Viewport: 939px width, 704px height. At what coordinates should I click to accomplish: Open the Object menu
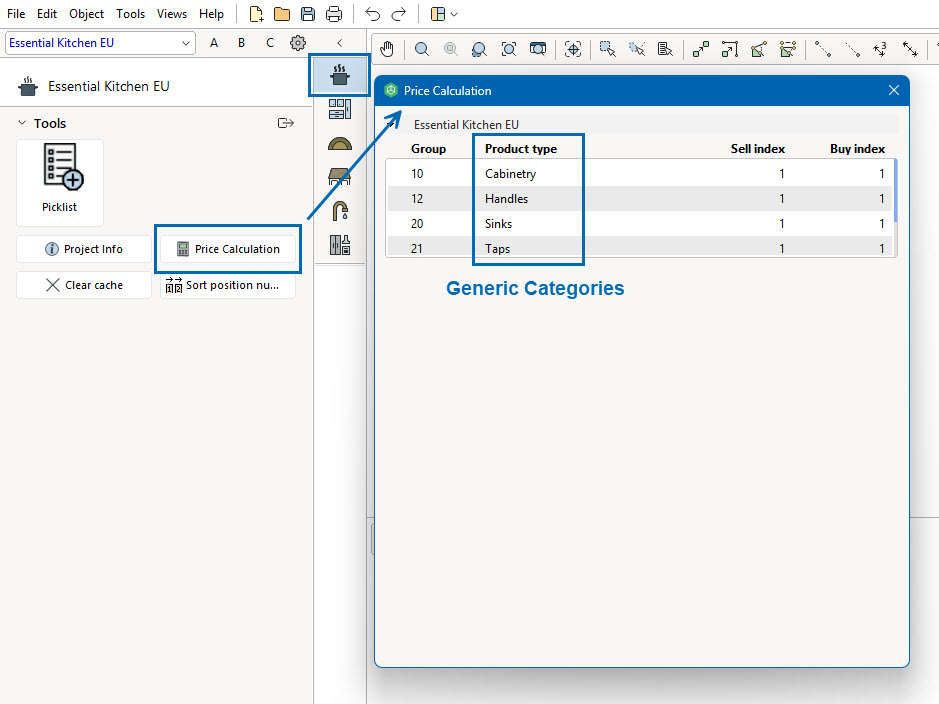tap(86, 14)
